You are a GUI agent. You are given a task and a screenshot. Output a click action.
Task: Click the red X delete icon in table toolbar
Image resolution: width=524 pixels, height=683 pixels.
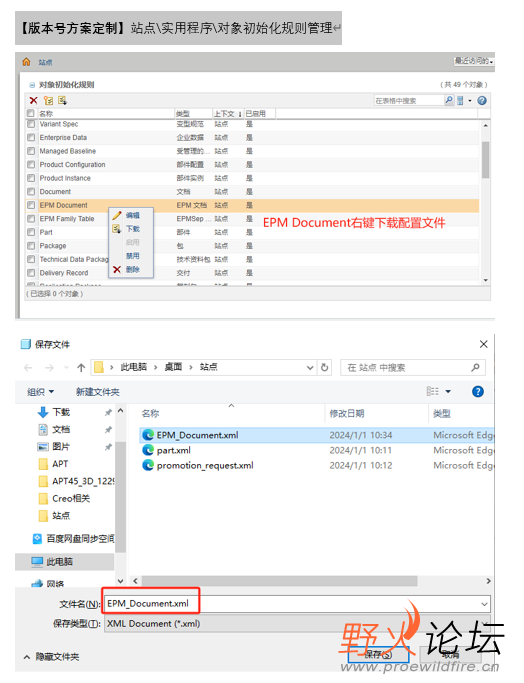[x=33, y=101]
